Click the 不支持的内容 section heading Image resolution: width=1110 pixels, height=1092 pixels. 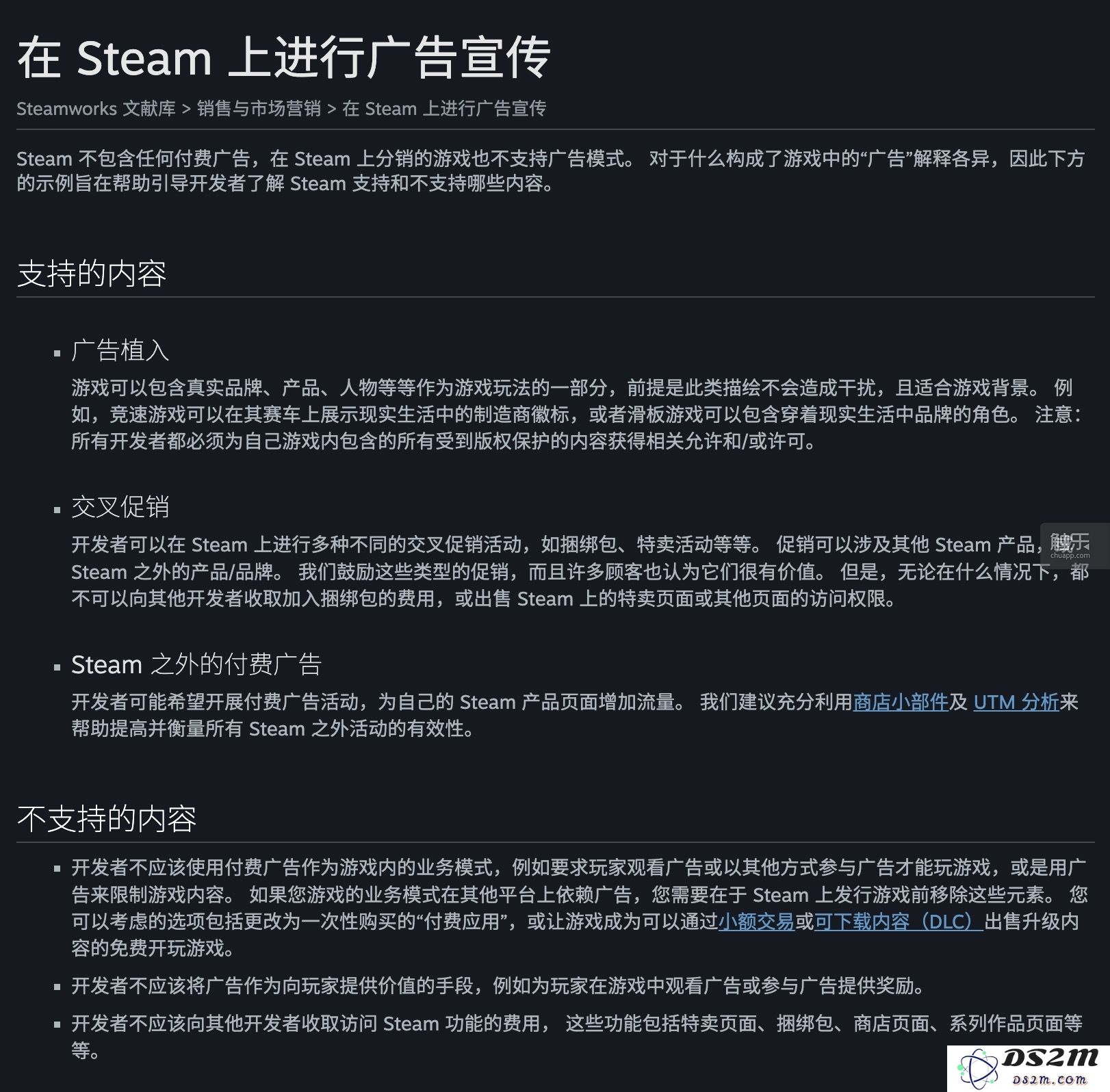tap(107, 819)
